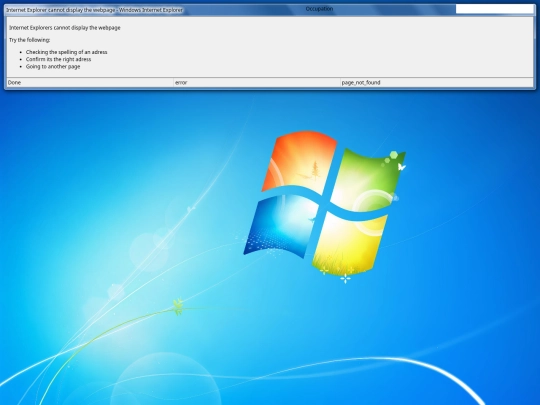This screenshot has width=540, height=405.
Task: Click 'Confirm its the right adress' item
Action: [59, 59]
